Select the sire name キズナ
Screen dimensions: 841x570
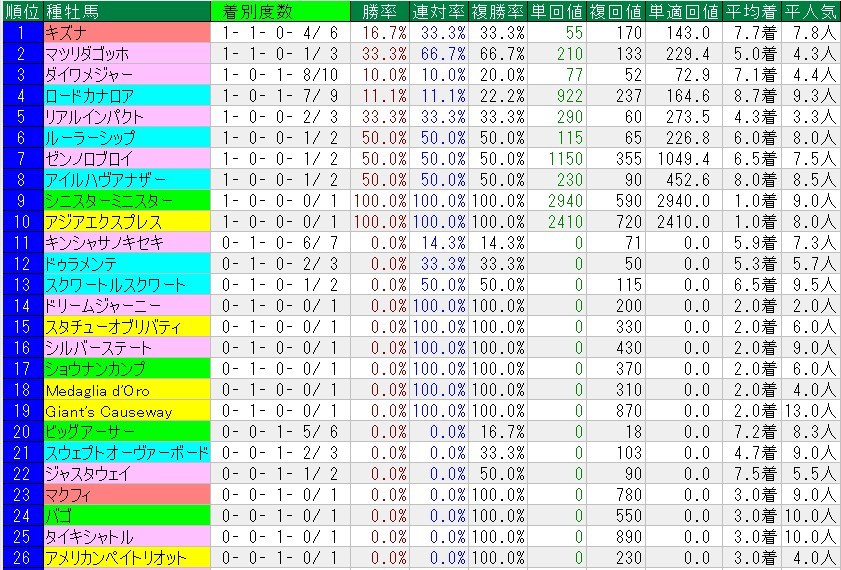point(127,33)
